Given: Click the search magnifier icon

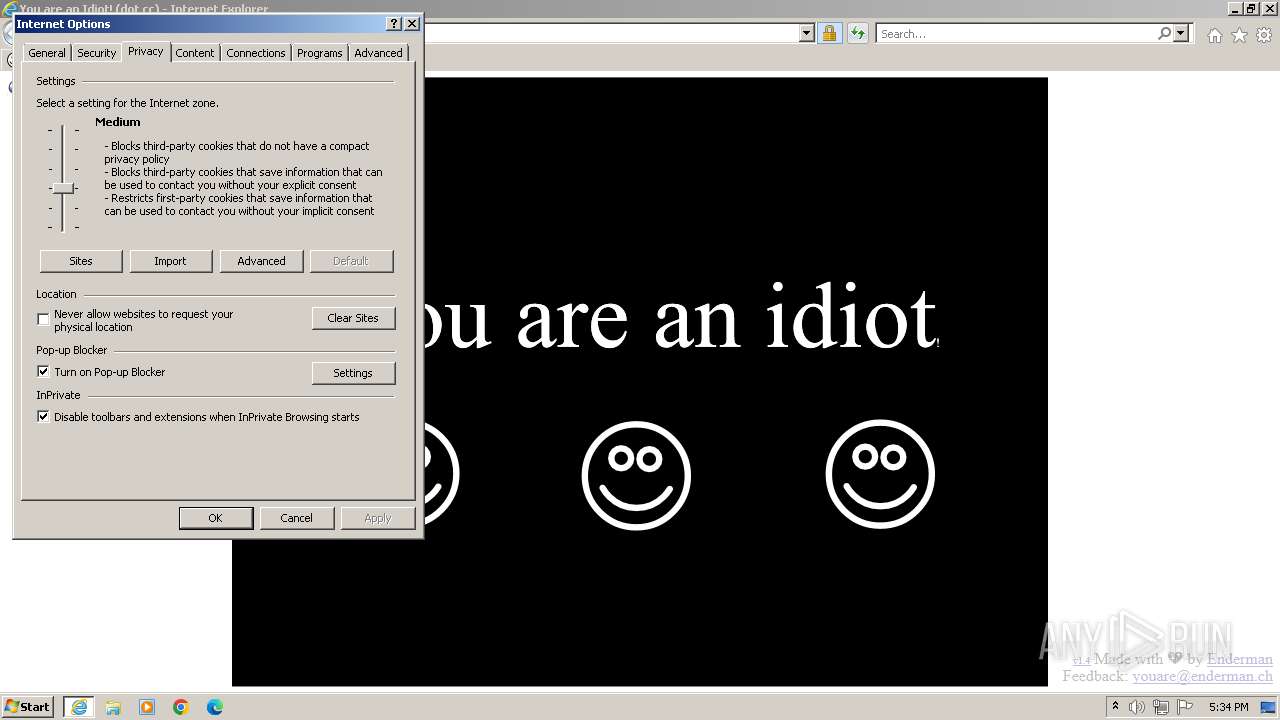Looking at the screenshot, I should coord(1164,33).
